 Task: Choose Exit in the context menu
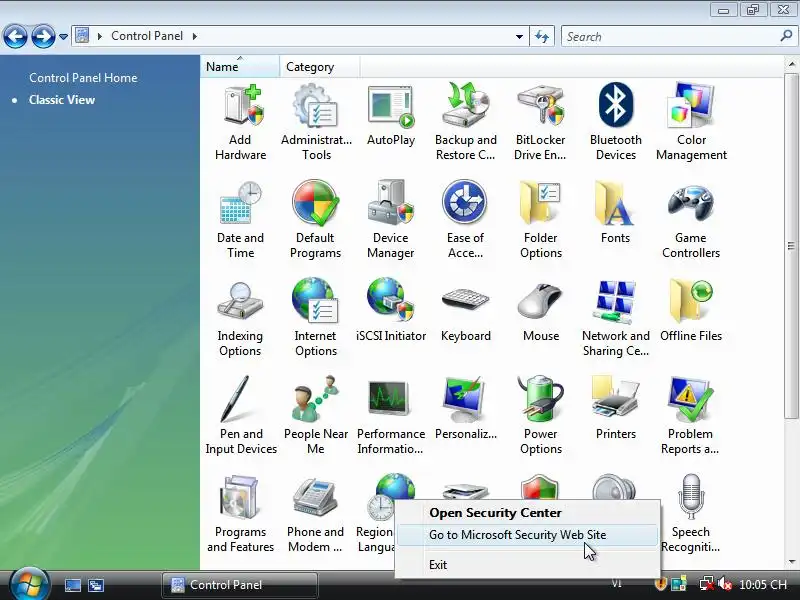[x=528, y=565]
